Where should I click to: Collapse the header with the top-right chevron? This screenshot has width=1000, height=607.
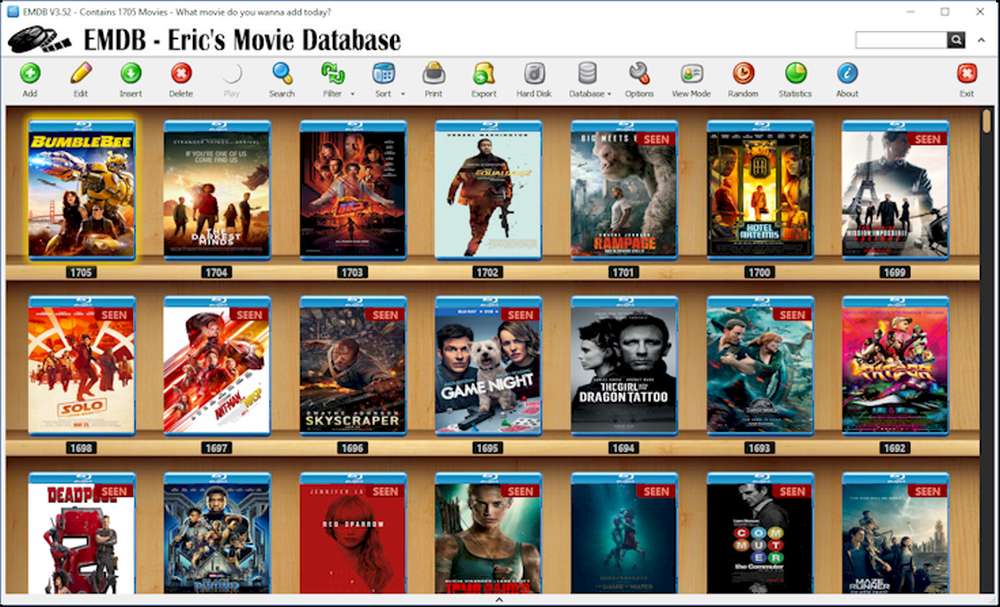coord(981,40)
